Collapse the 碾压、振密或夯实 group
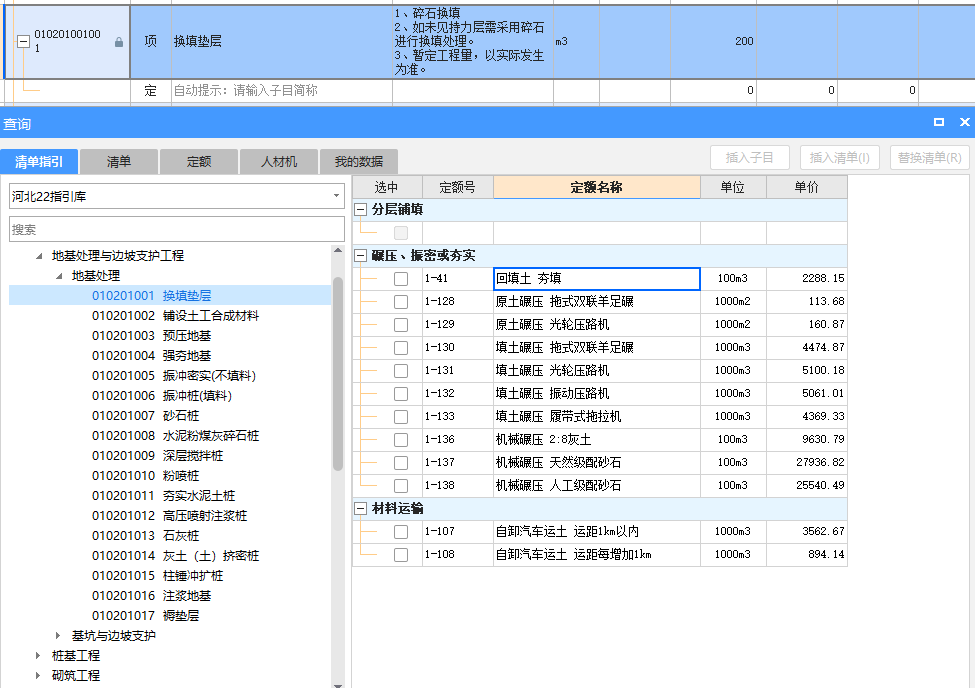Screen dimensions: 975x688 361,256
